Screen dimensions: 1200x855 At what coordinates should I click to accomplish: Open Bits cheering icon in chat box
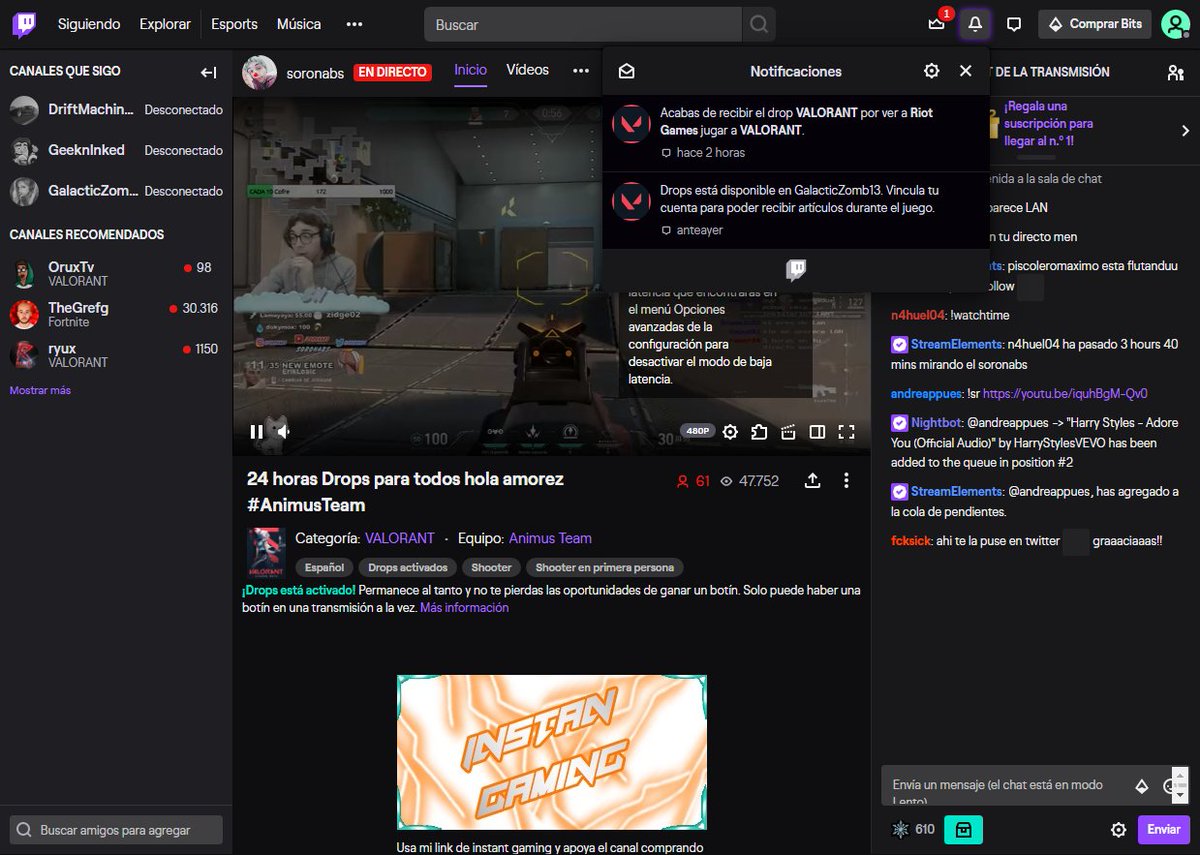[x=1142, y=786]
